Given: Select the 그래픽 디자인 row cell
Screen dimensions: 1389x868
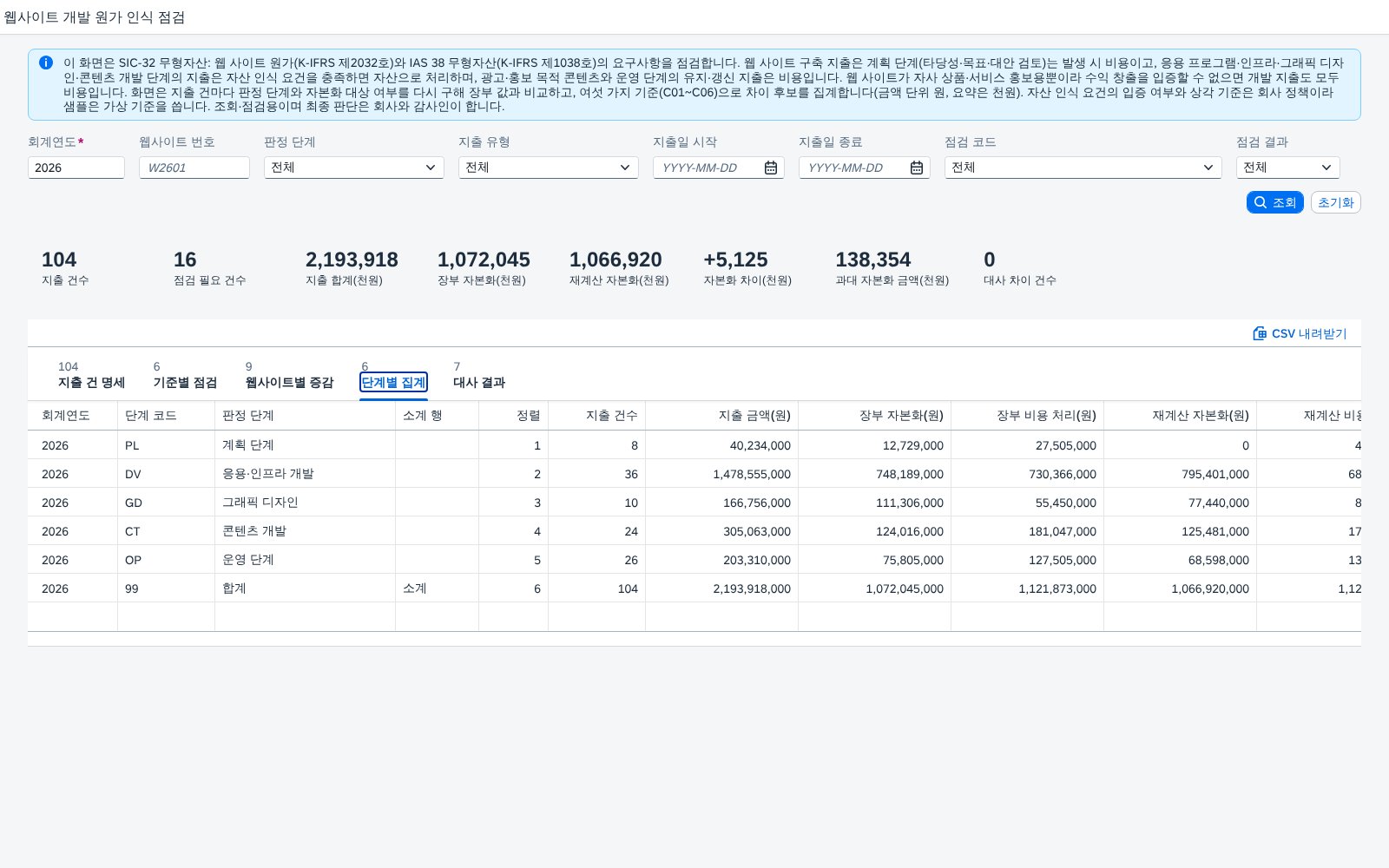Looking at the screenshot, I should coord(305,503).
